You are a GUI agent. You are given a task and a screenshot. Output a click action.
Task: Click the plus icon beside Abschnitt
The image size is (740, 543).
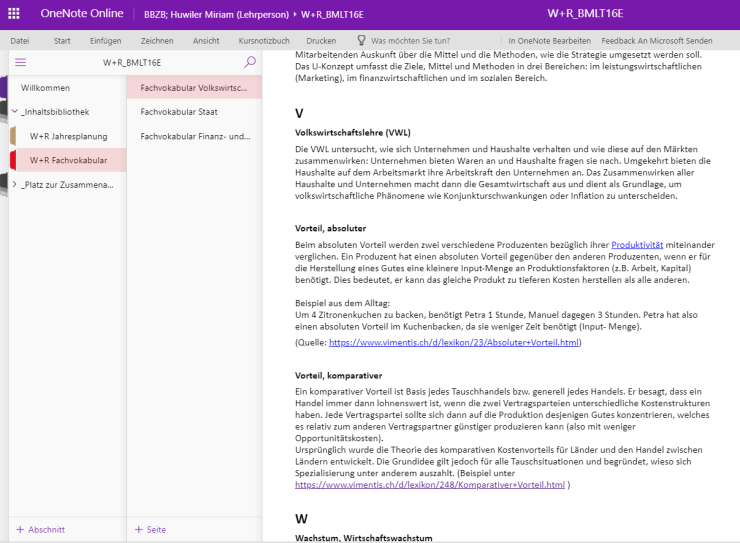(x=20, y=530)
